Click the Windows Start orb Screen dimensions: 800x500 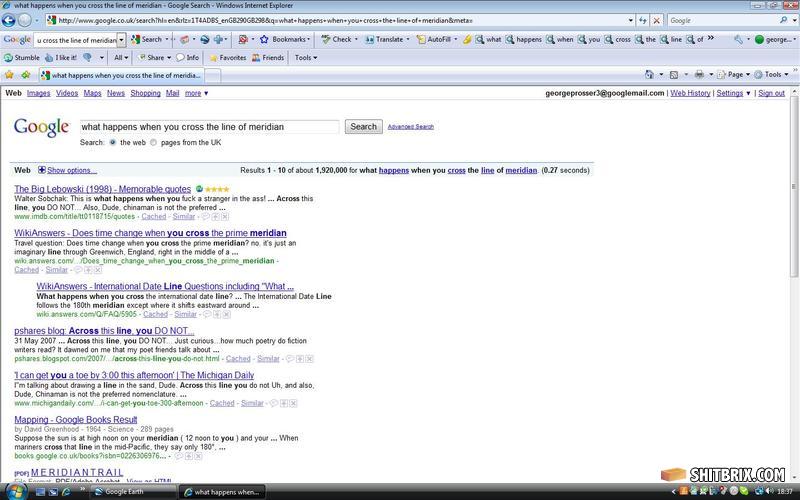[15, 491]
